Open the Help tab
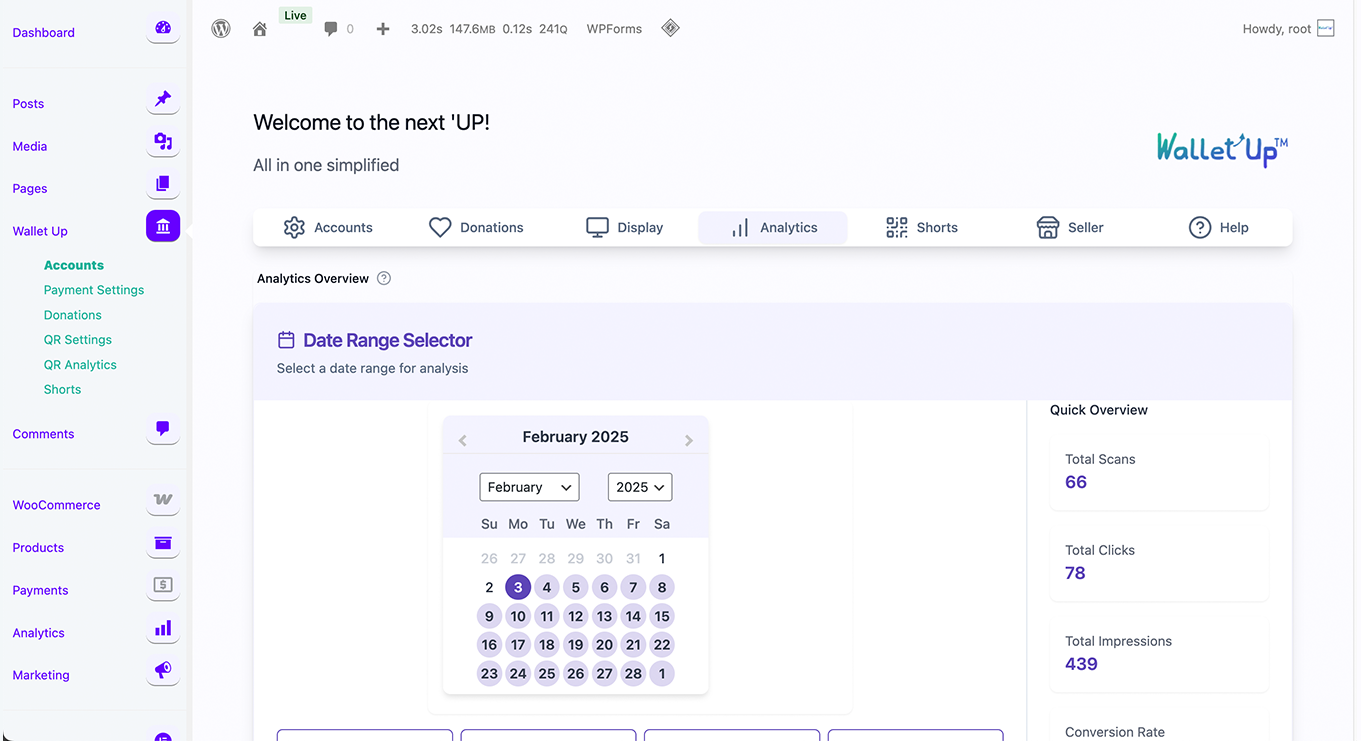The height and width of the screenshot is (741, 1361). [x=1219, y=227]
